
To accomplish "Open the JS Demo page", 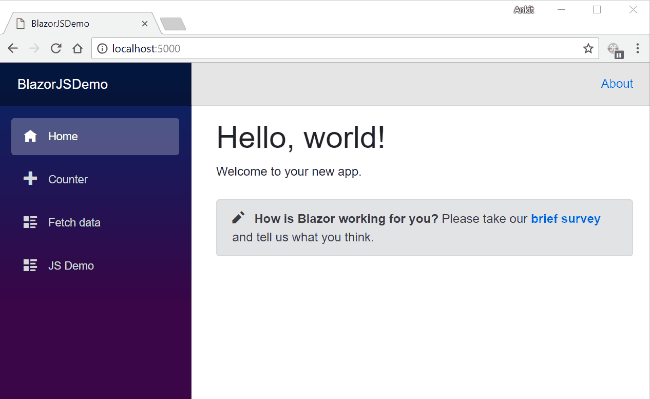I will click(x=95, y=266).
